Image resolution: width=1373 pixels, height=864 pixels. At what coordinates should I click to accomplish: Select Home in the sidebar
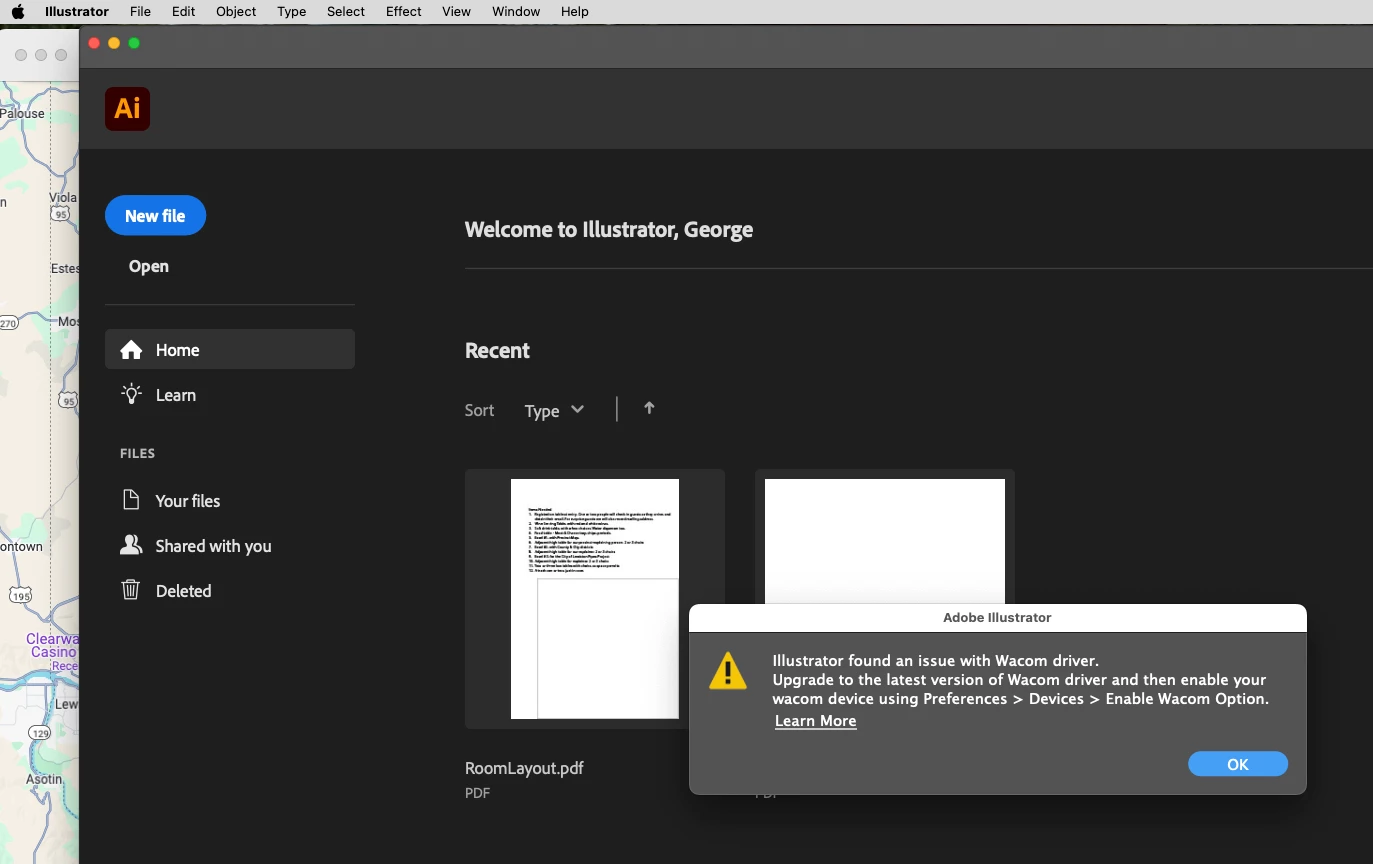pyautogui.click(x=230, y=349)
